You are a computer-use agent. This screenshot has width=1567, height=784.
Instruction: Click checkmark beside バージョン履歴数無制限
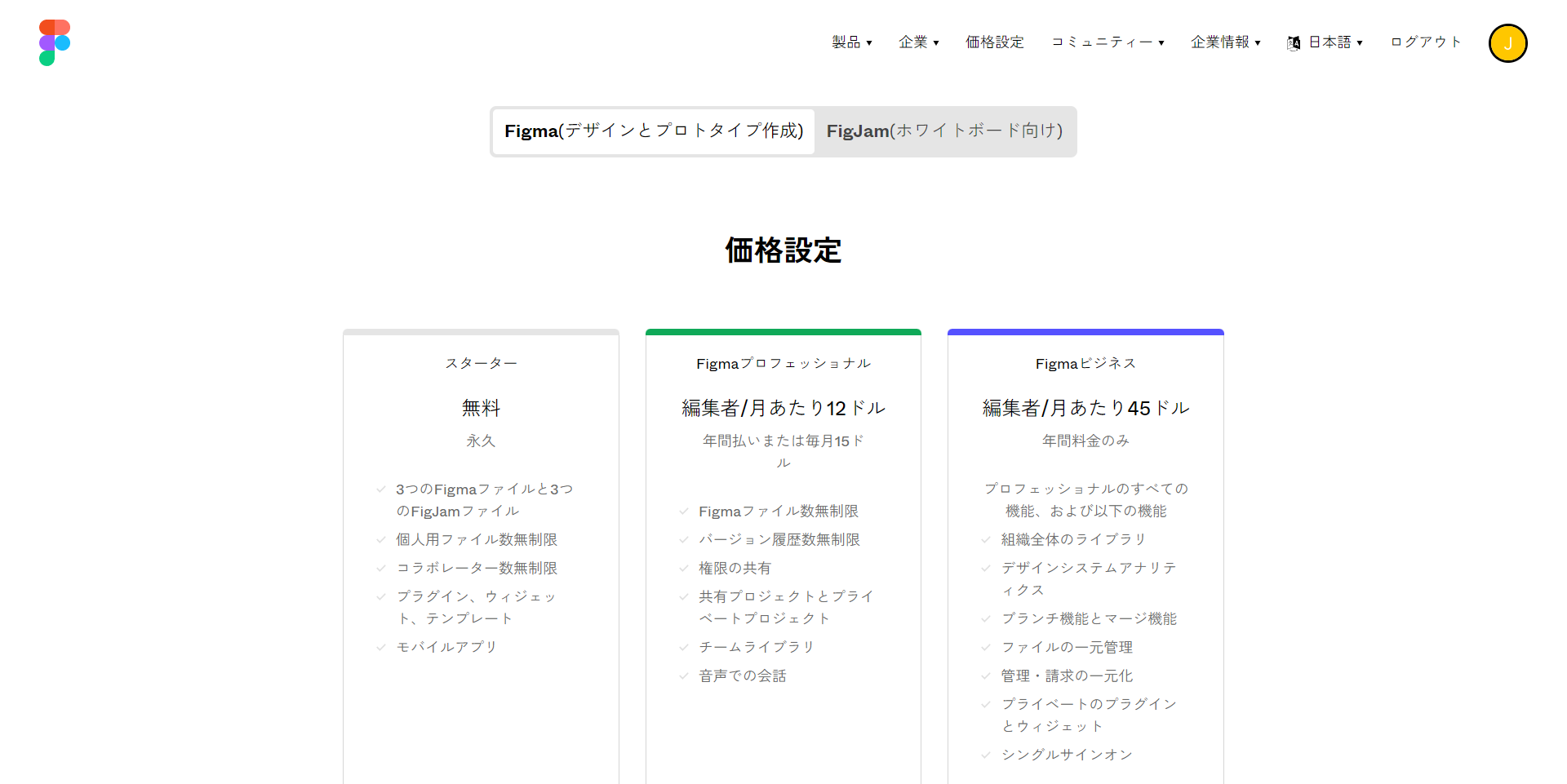pos(684,540)
